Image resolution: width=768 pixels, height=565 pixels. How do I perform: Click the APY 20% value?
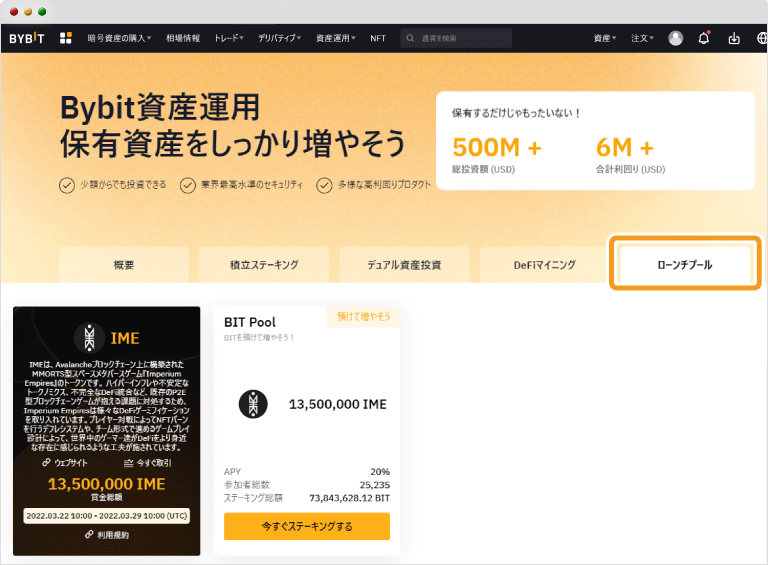[x=380, y=471]
